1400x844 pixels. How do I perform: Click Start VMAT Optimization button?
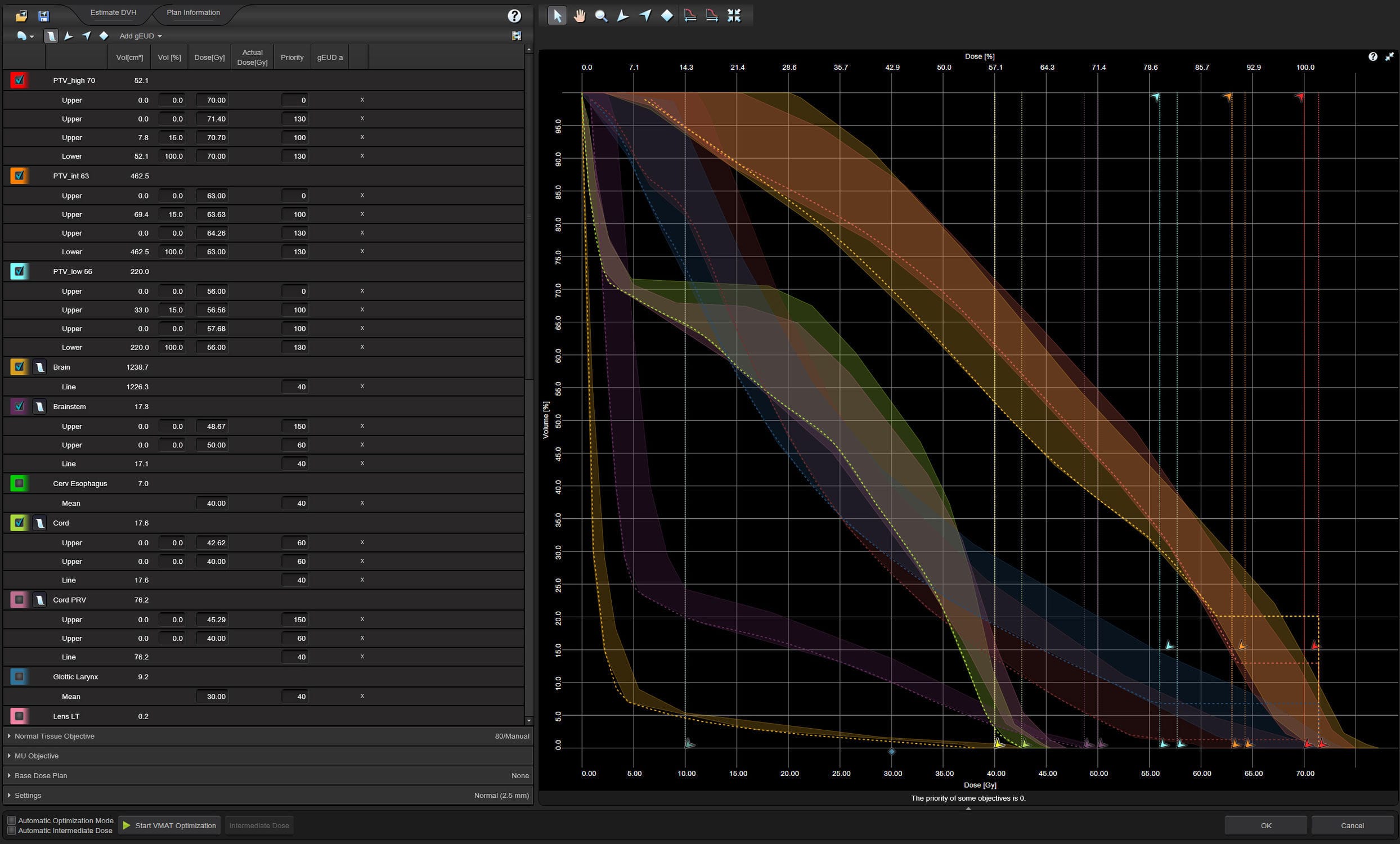(169, 825)
